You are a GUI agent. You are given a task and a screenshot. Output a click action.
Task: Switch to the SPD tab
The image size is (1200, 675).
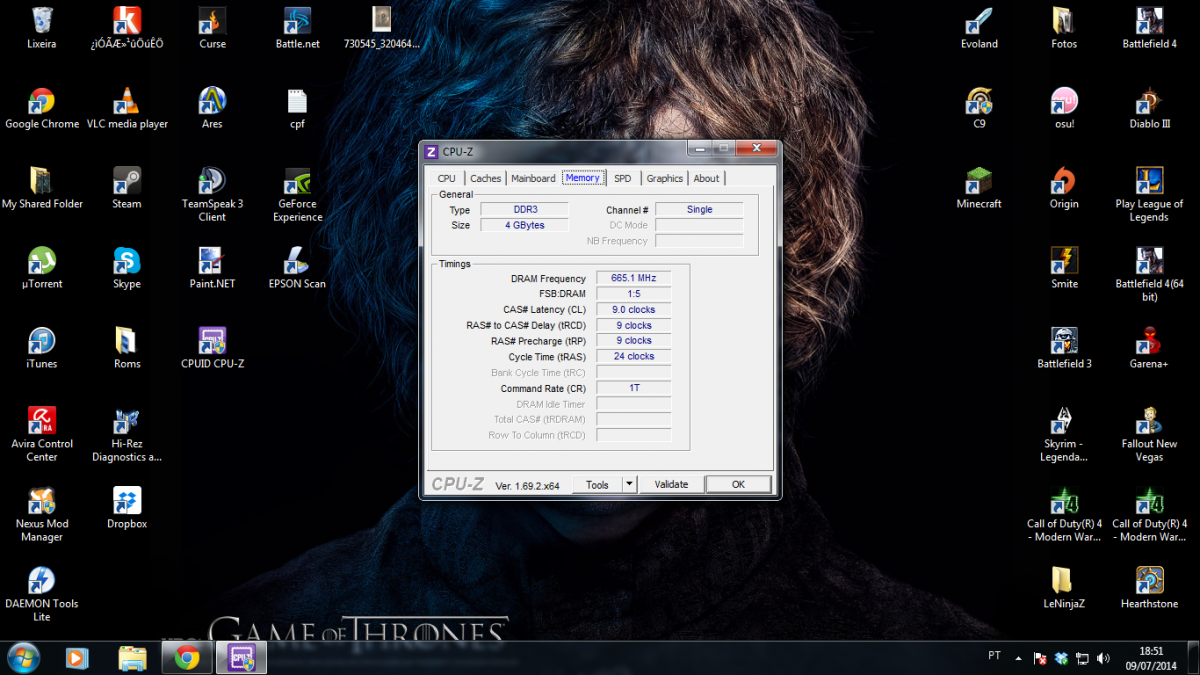[623, 178]
